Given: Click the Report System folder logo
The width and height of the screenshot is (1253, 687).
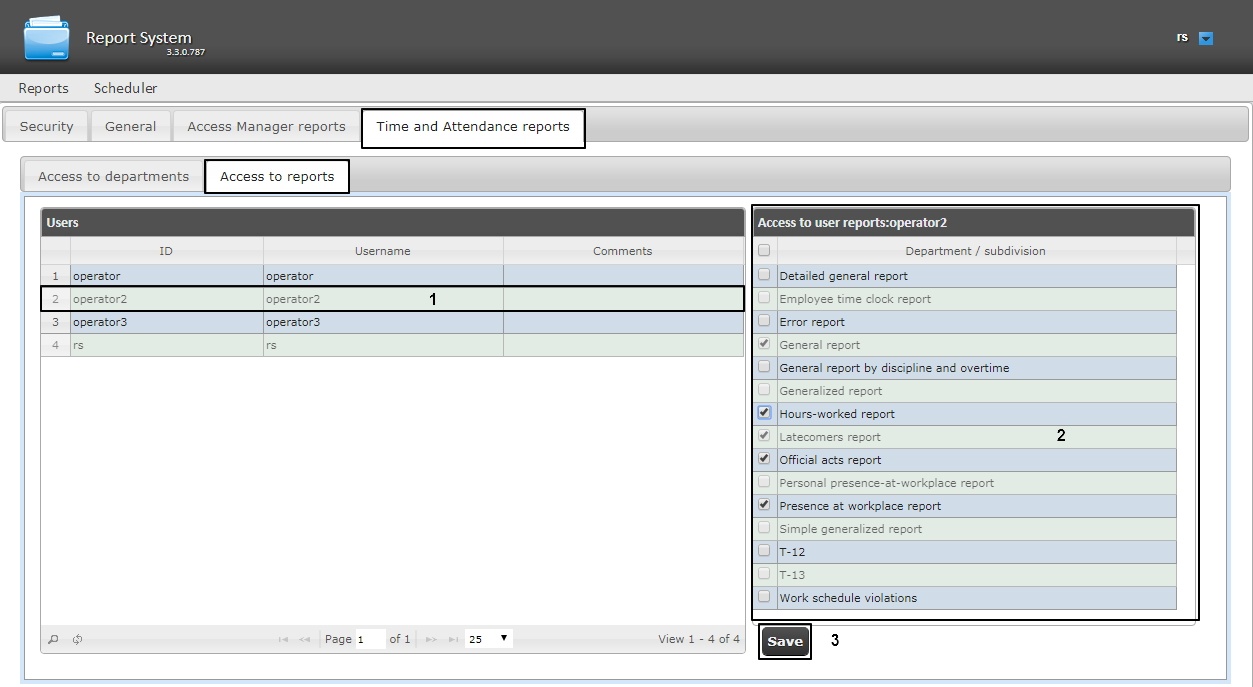Looking at the screenshot, I should point(47,38).
